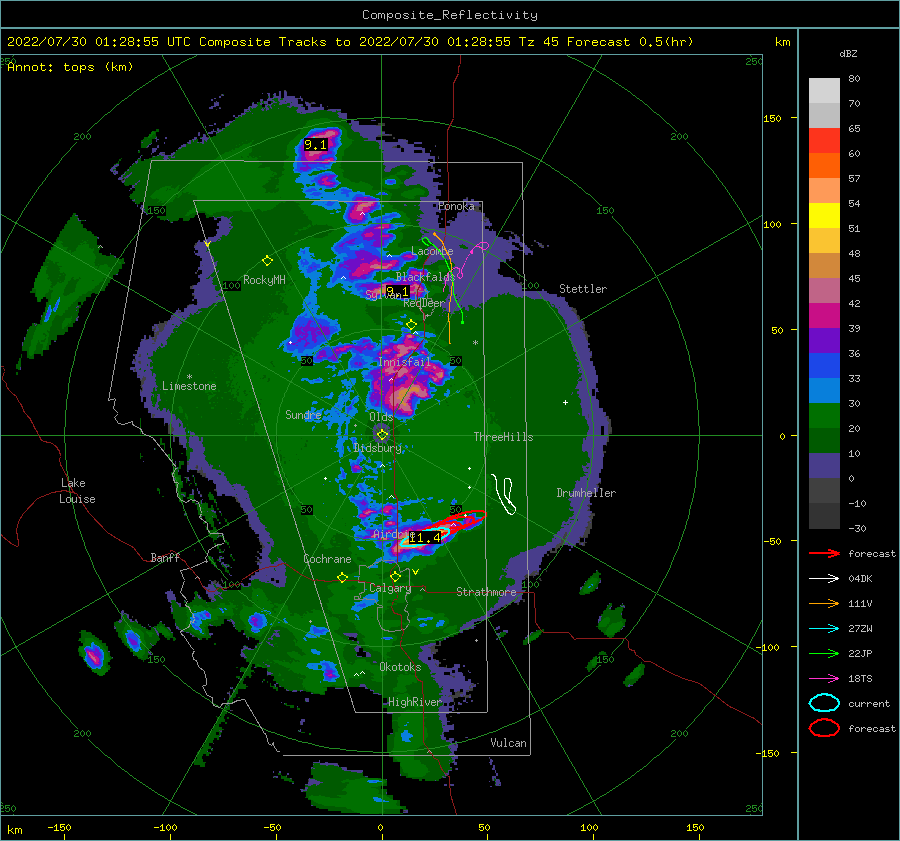Click the cyan 'current' ellipse legend symbol
Viewport: 900px width, 841px height.
(x=824, y=703)
